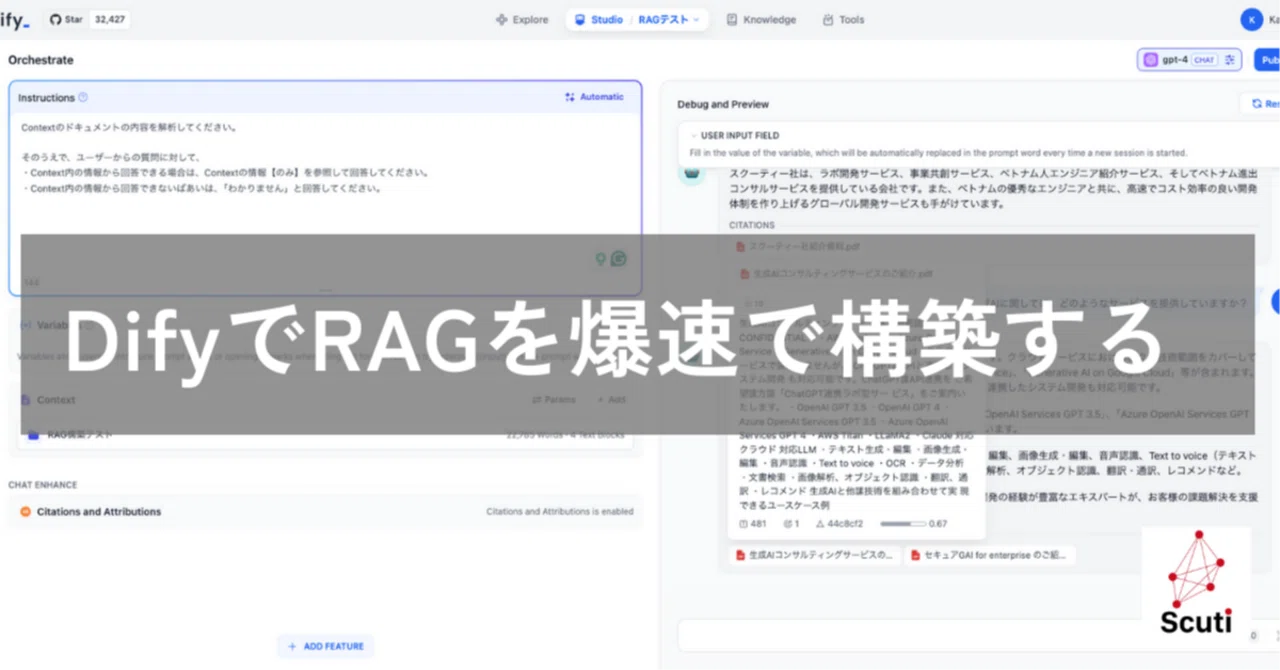Viewport: 1280px width, 670px height.
Task: Go to the Knowledge section
Action: tap(761, 19)
